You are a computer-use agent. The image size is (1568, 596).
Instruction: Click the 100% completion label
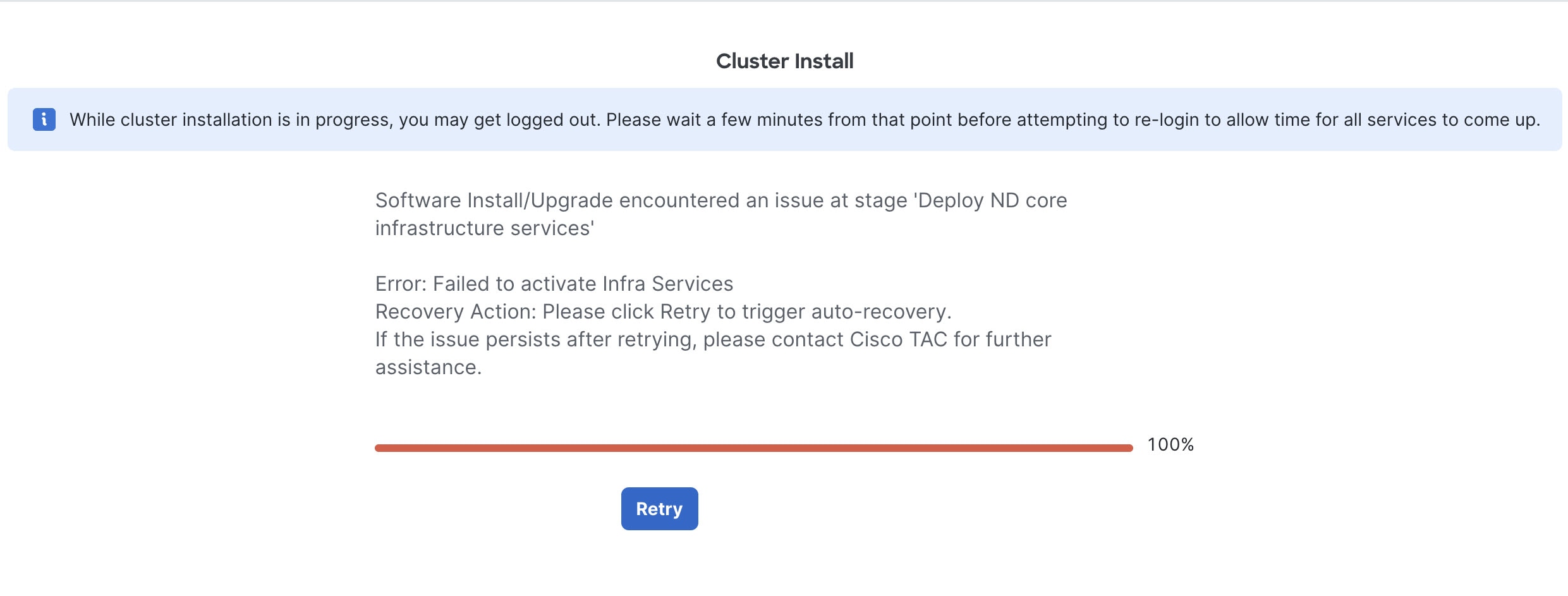pyautogui.click(x=1170, y=445)
